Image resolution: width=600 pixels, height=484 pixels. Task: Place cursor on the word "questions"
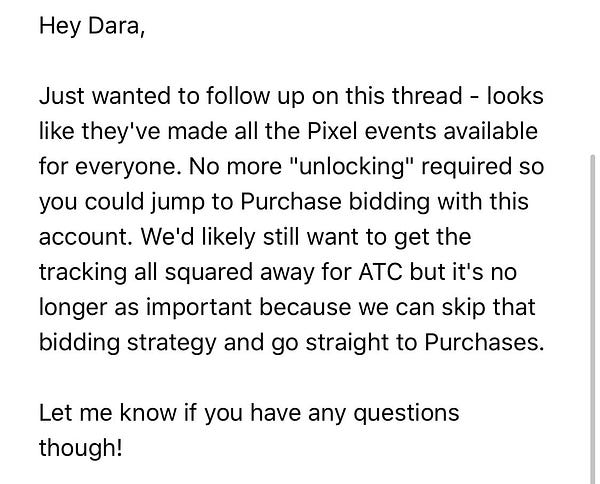pos(406,414)
